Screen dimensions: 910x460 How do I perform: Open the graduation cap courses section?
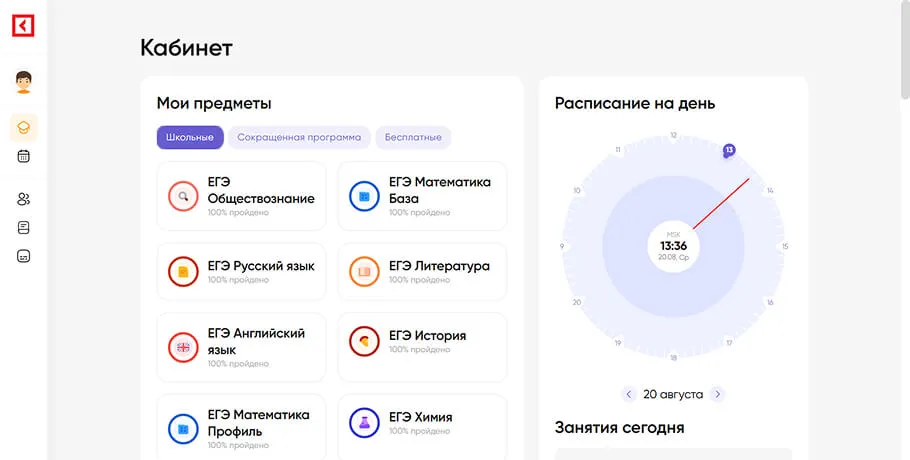point(24,127)
